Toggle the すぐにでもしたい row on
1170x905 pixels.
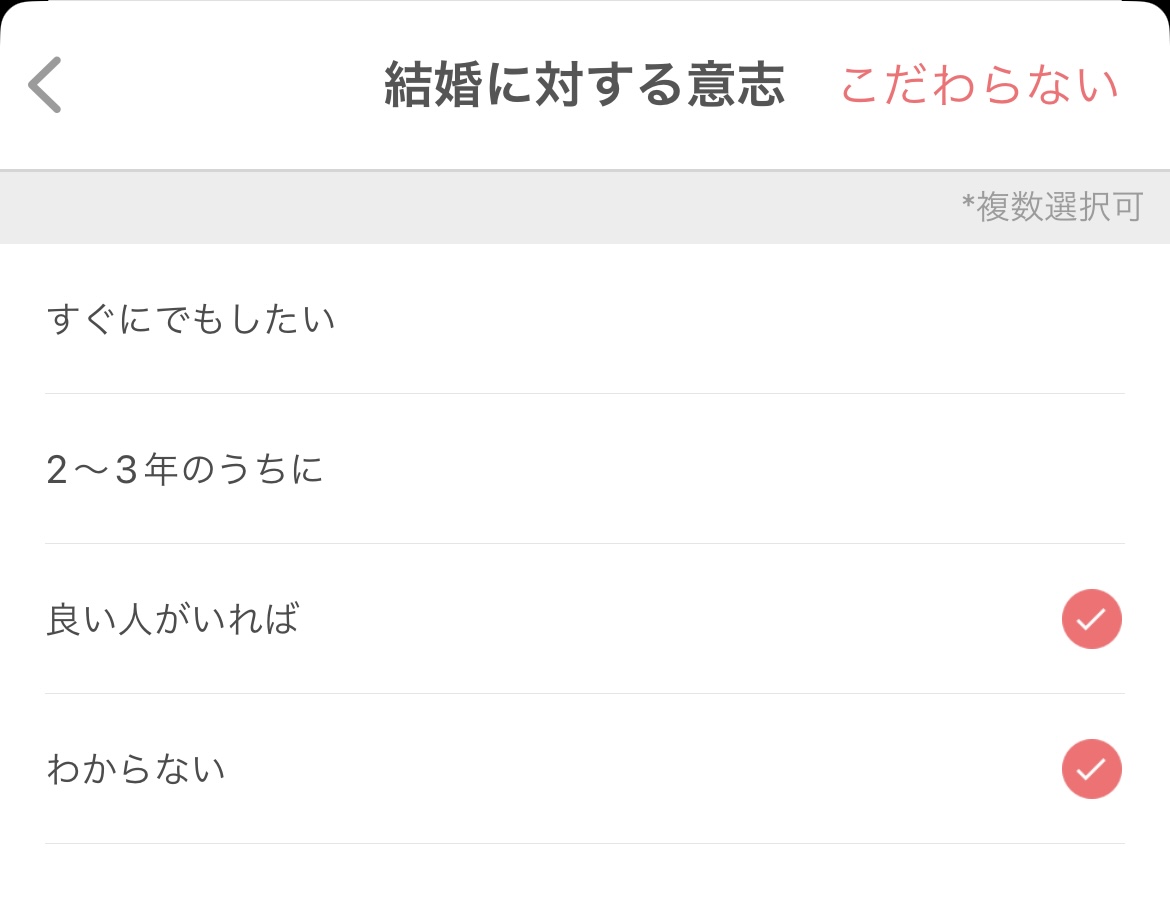pos(585,320)
